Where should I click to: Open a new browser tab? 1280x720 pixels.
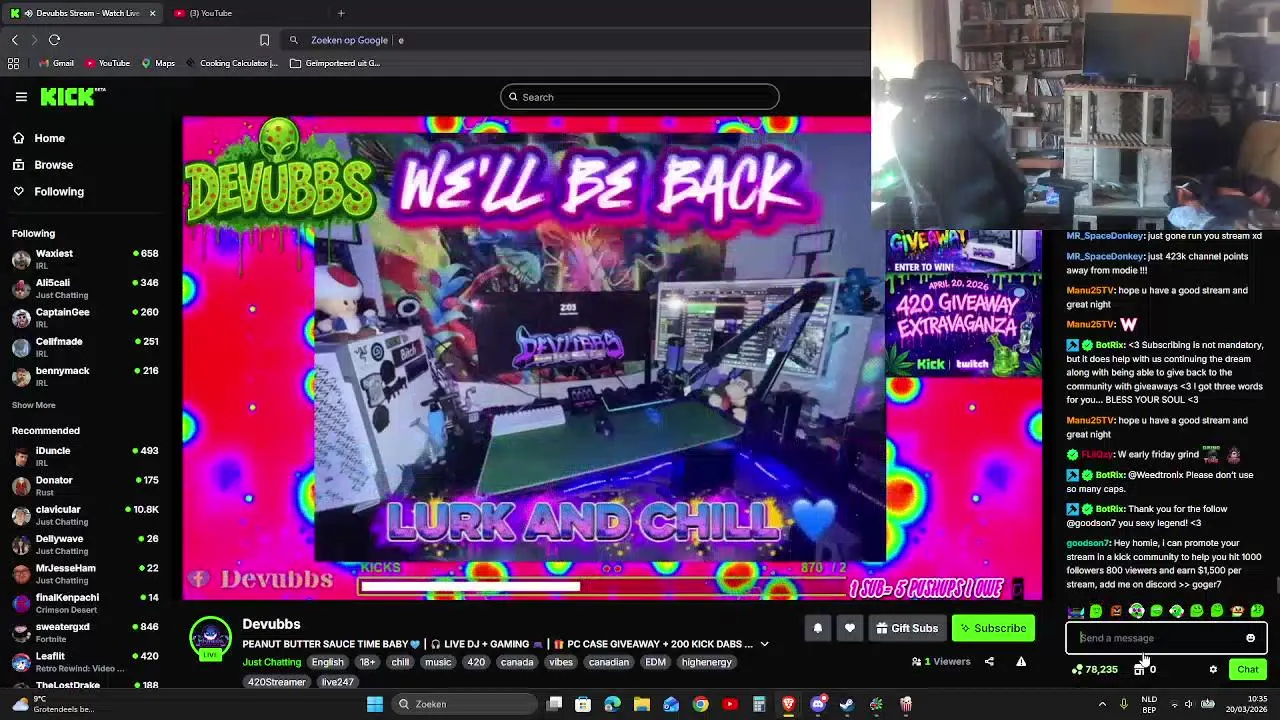tap(341, 13)
